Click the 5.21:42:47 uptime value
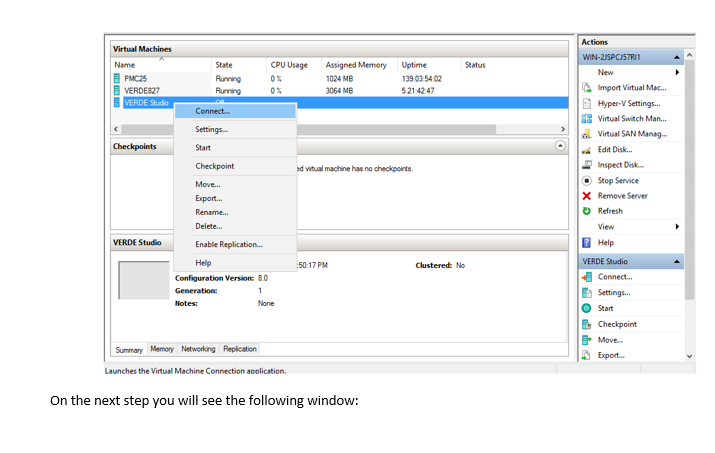Viewport: 715px width, 453px height. tap(418, 91)
